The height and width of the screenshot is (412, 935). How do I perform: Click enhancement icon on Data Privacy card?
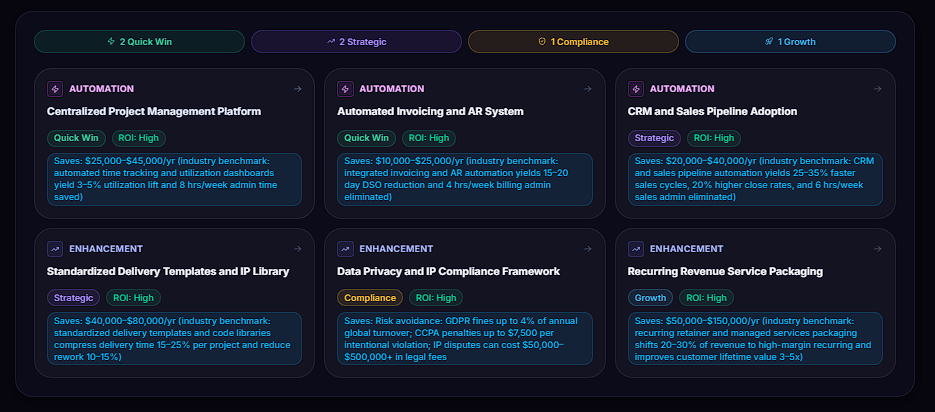tap(345, 249)
